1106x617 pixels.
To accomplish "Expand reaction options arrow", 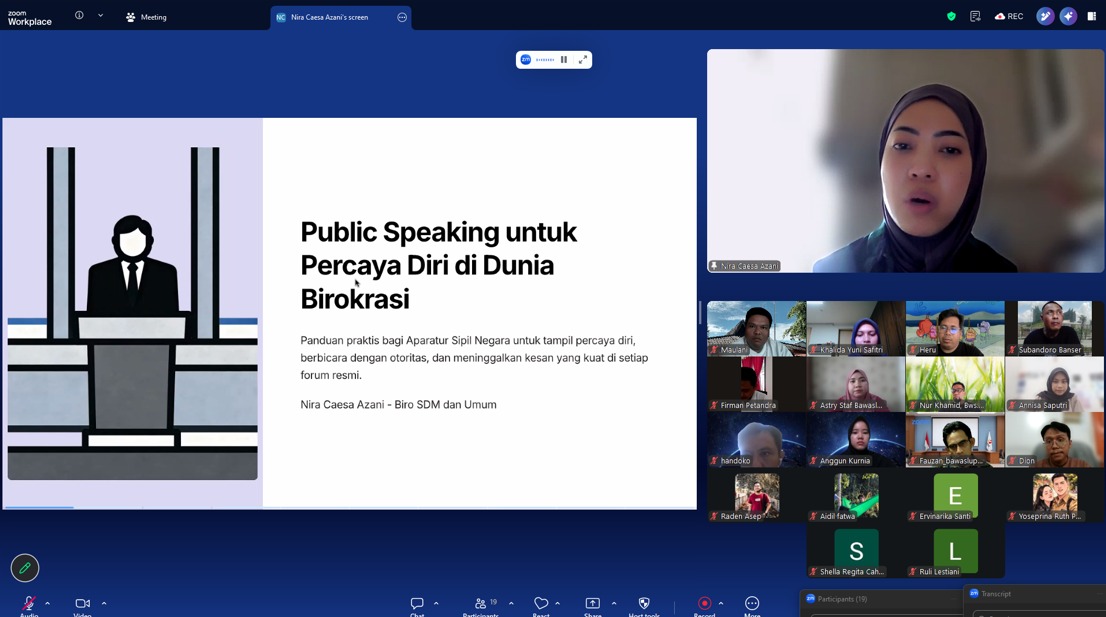I will click(557, 604).
